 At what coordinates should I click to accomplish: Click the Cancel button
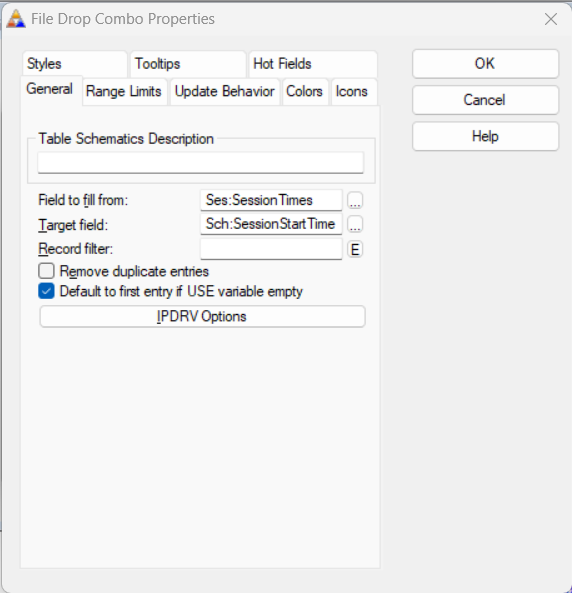485,100
